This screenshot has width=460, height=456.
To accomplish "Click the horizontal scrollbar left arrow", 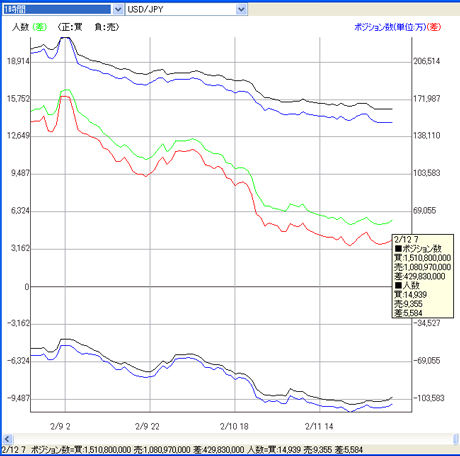I will click(7, 439).
